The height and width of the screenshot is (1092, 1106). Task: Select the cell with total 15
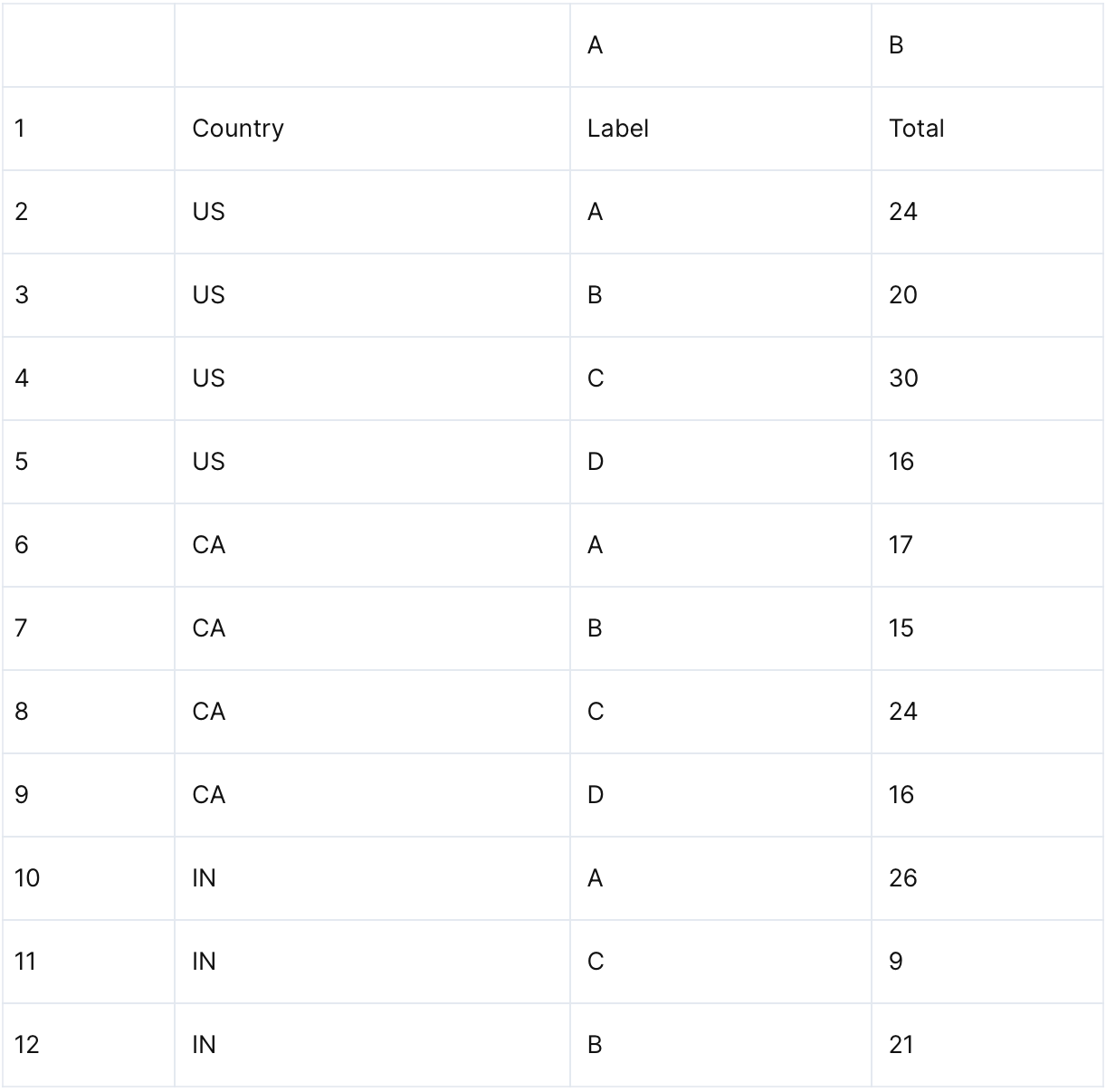point(987,628)
